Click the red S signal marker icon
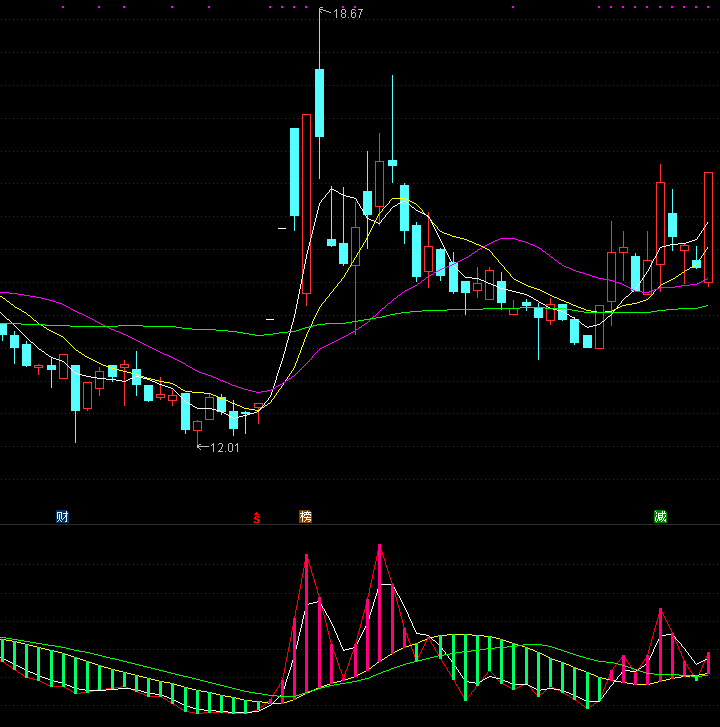The width and height of the screenshot is (720, 727). point(257,518)
